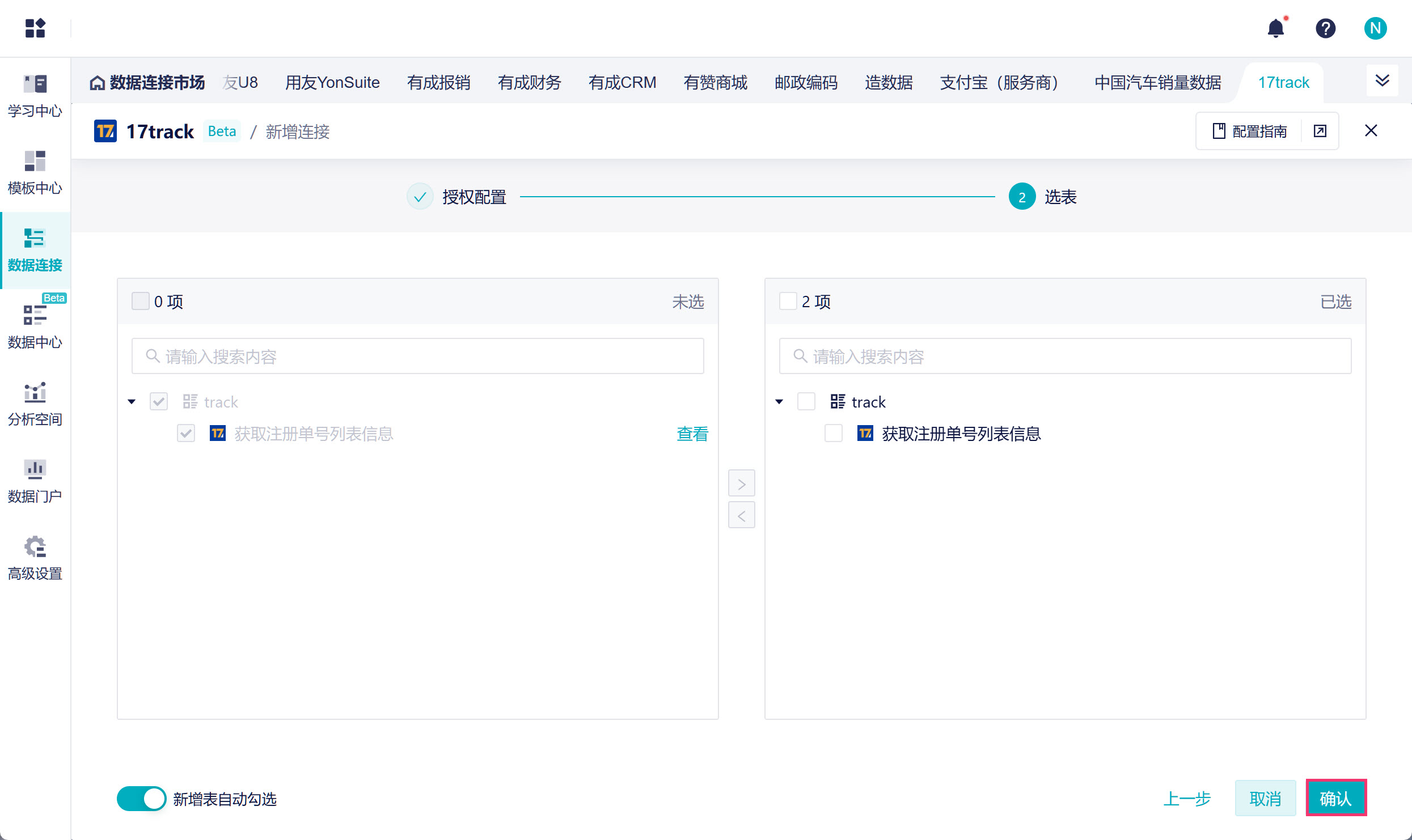The width and height of the screenshot is (1412, 840).
Task: Close the 新增连接 panel with X
Action: 1371,131
